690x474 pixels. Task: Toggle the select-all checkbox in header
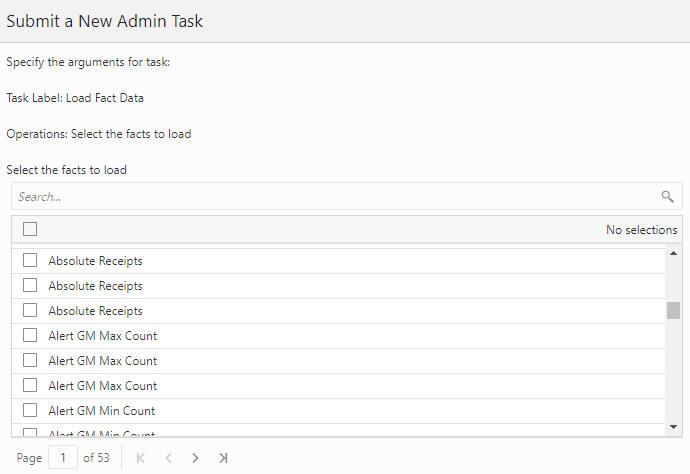tap(30, 229)
